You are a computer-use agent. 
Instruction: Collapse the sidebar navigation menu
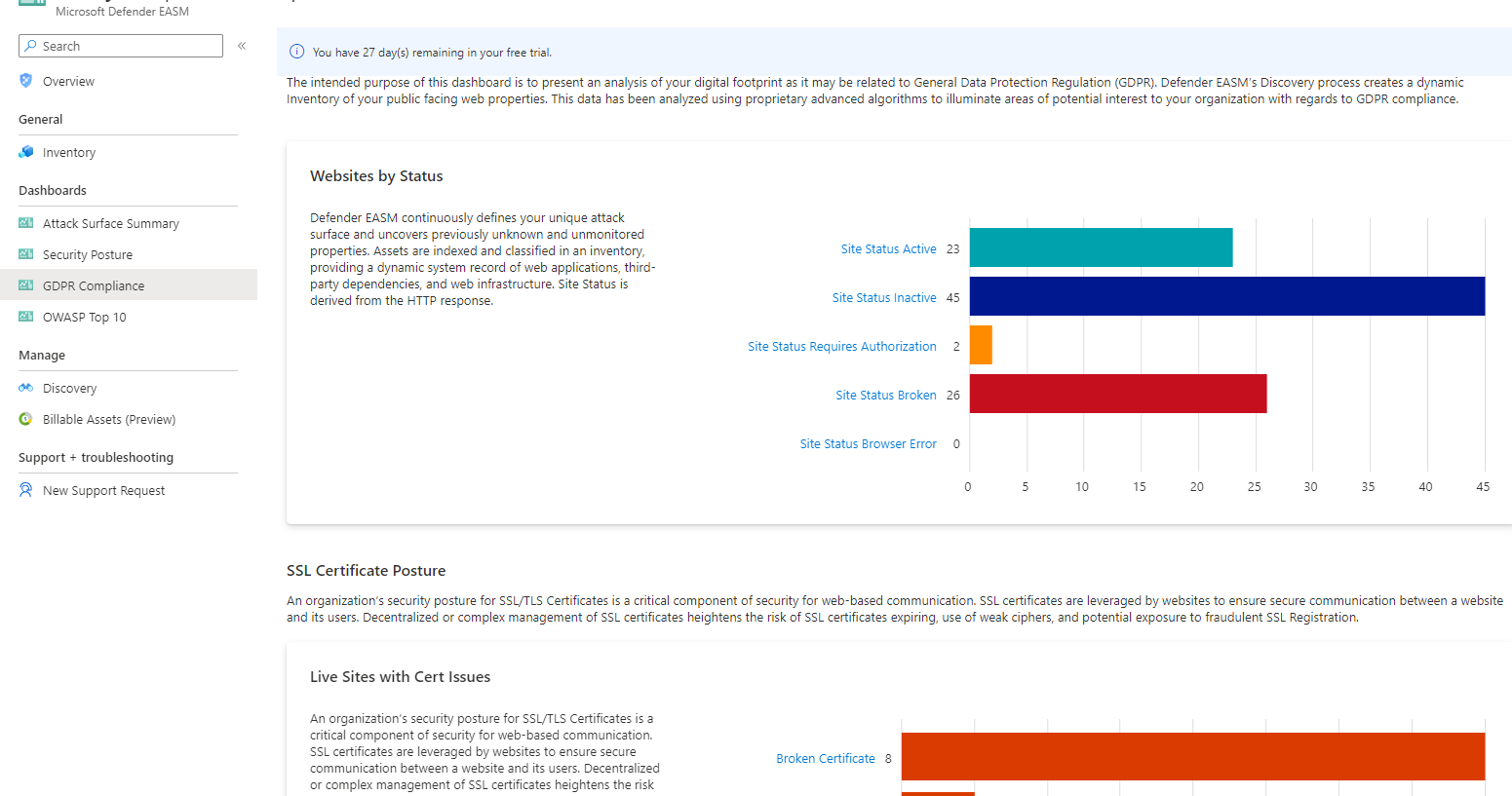point(242,46)
